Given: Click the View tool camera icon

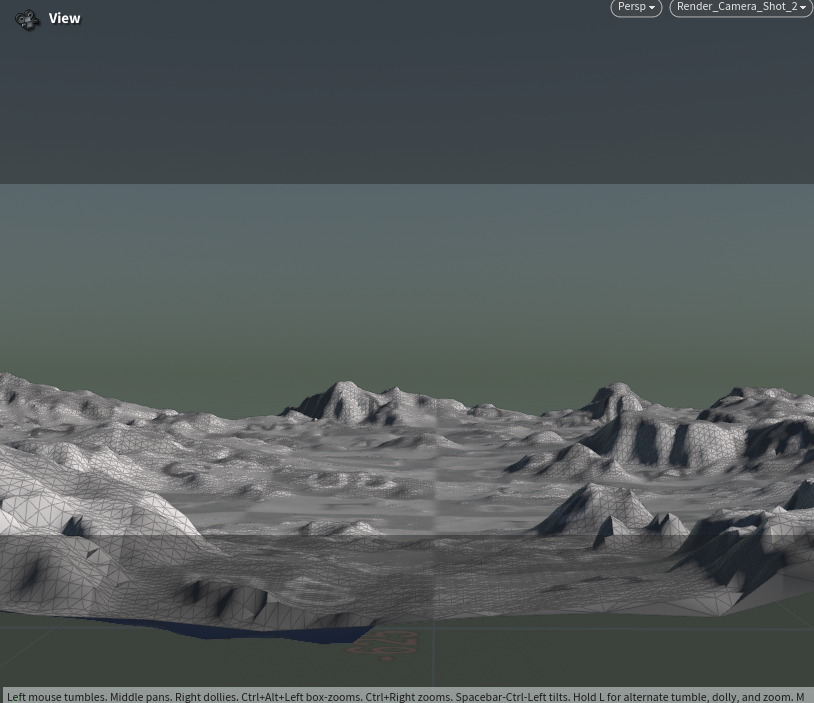Looking at the screenshot, I should click(27, 19).
